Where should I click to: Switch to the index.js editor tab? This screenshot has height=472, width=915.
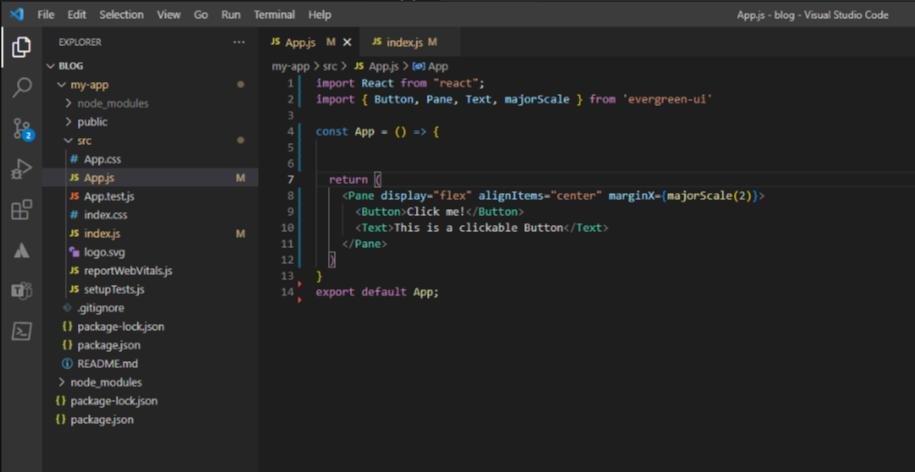click(x=404, y=42)
